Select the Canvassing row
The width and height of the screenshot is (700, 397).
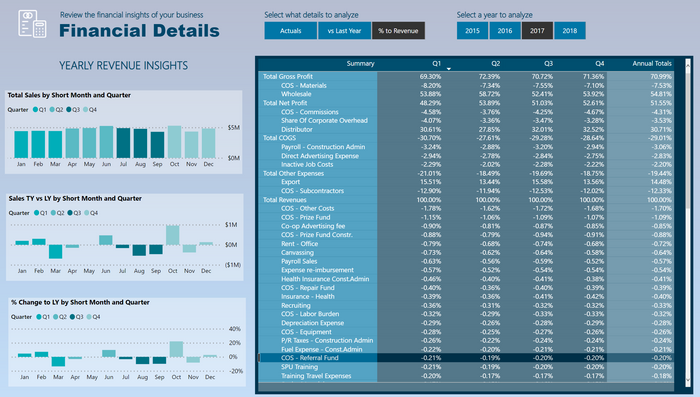(x=466, y=252)
